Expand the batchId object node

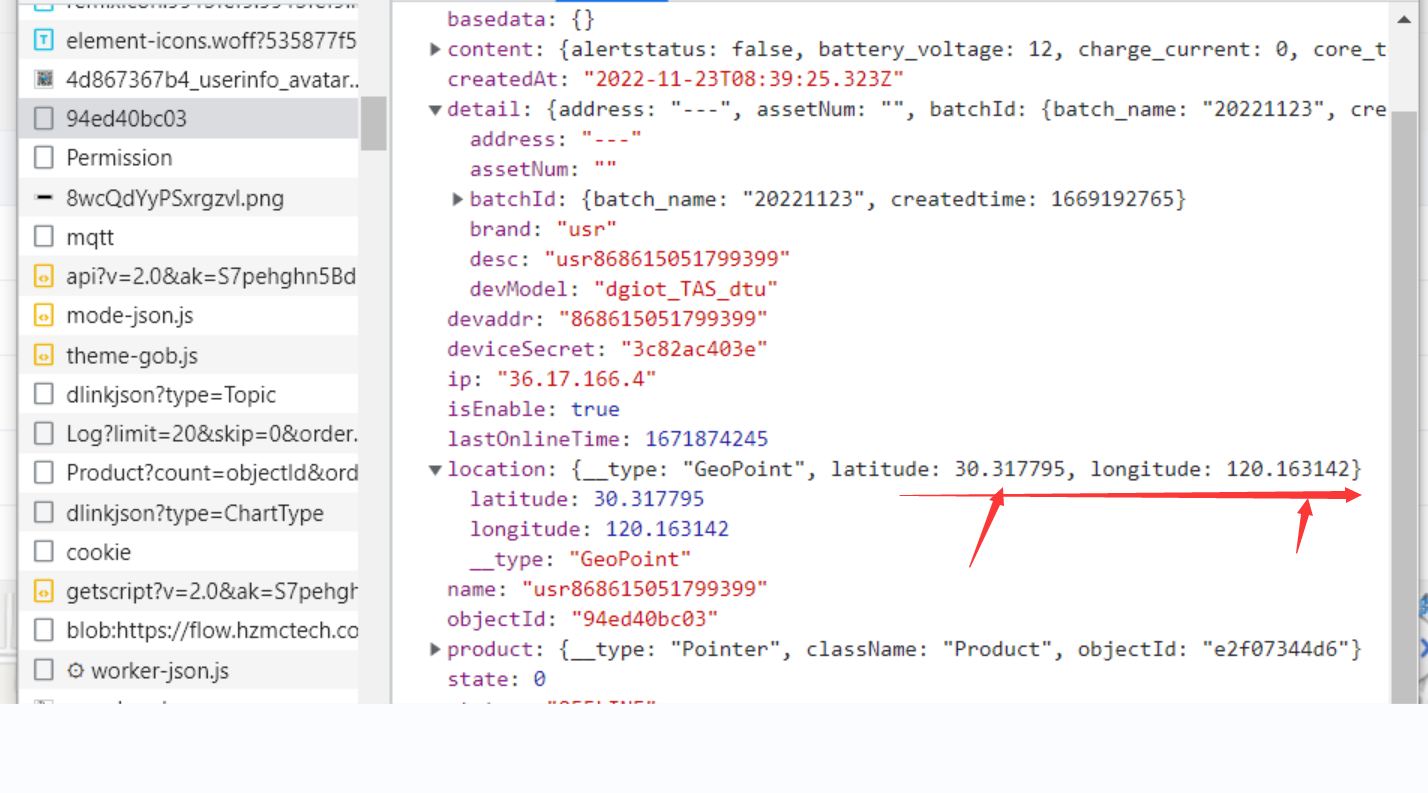(x=457, y=198)
